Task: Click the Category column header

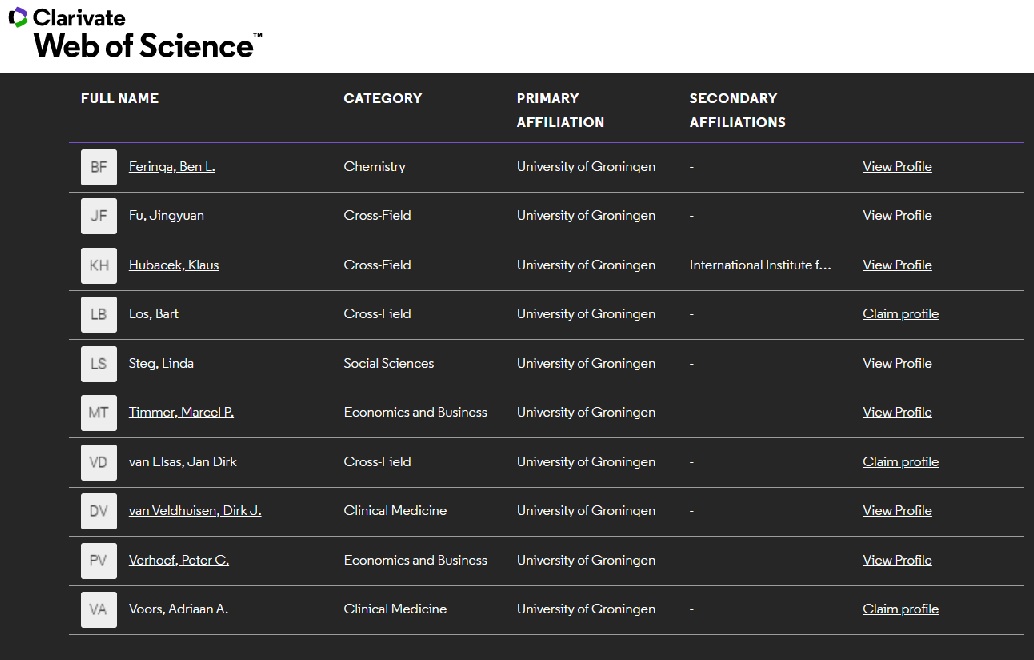Action: 383,98
